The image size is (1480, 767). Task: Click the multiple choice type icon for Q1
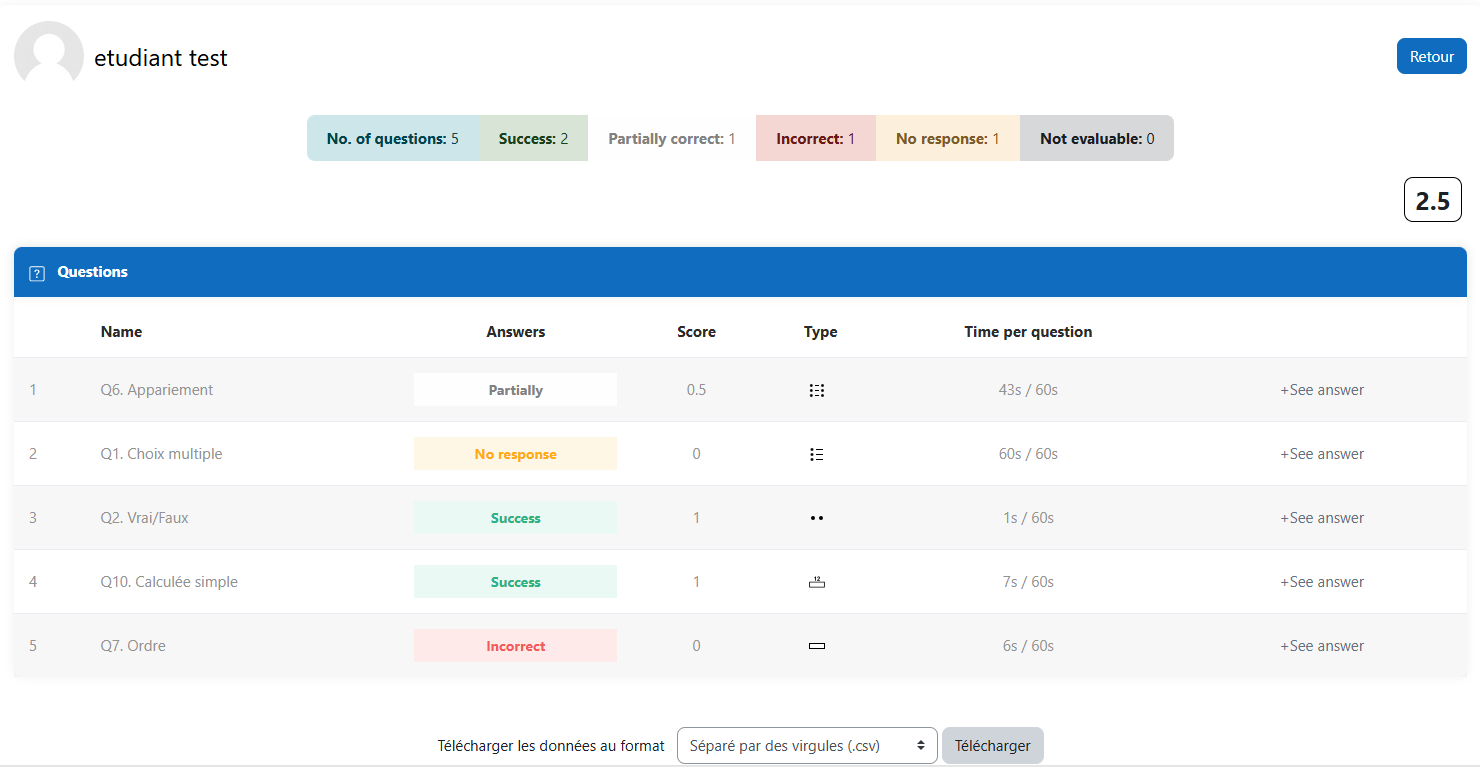coord(816,454)
